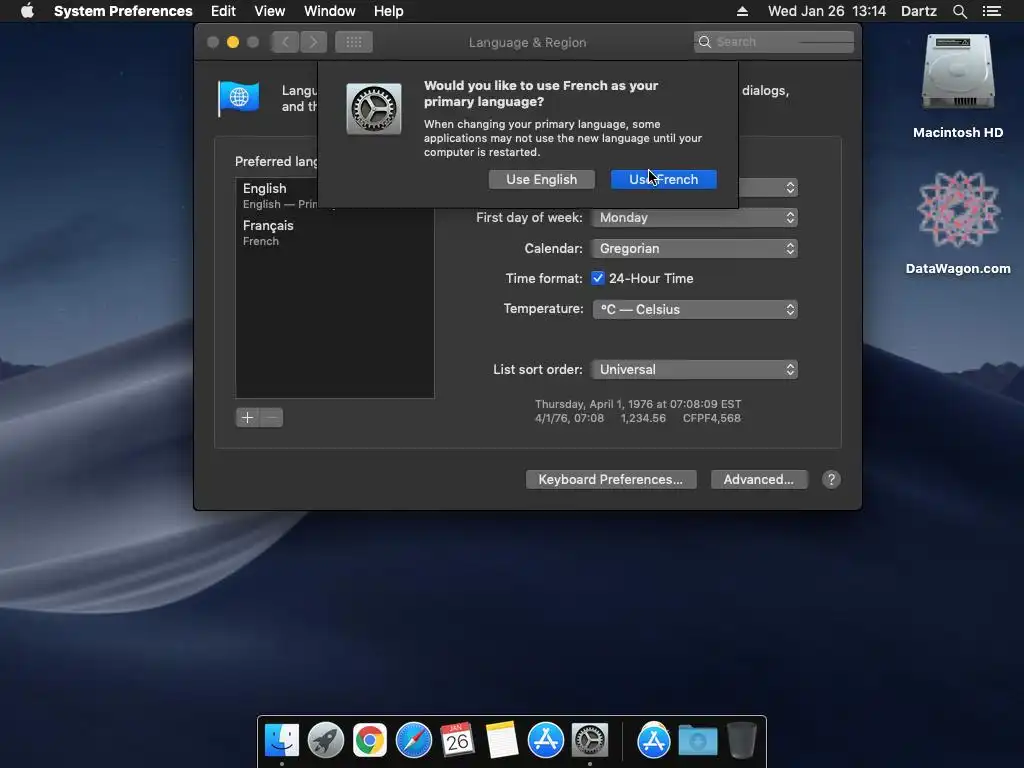The width and height of the screenshot is (1024, 768).
Task: Click the Advanced button
Action: tap(759, 479)
